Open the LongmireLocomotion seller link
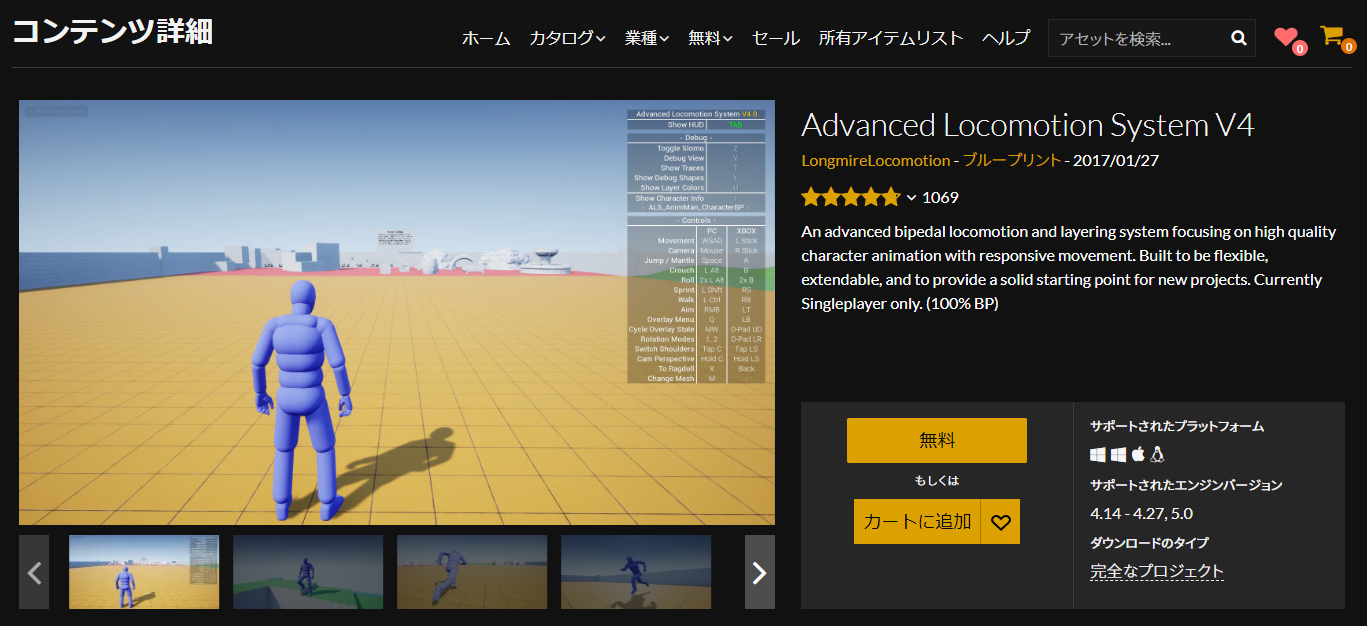The height and width of the screenshot is (626, 1367). pyautogui.click(x=875, y=160)
